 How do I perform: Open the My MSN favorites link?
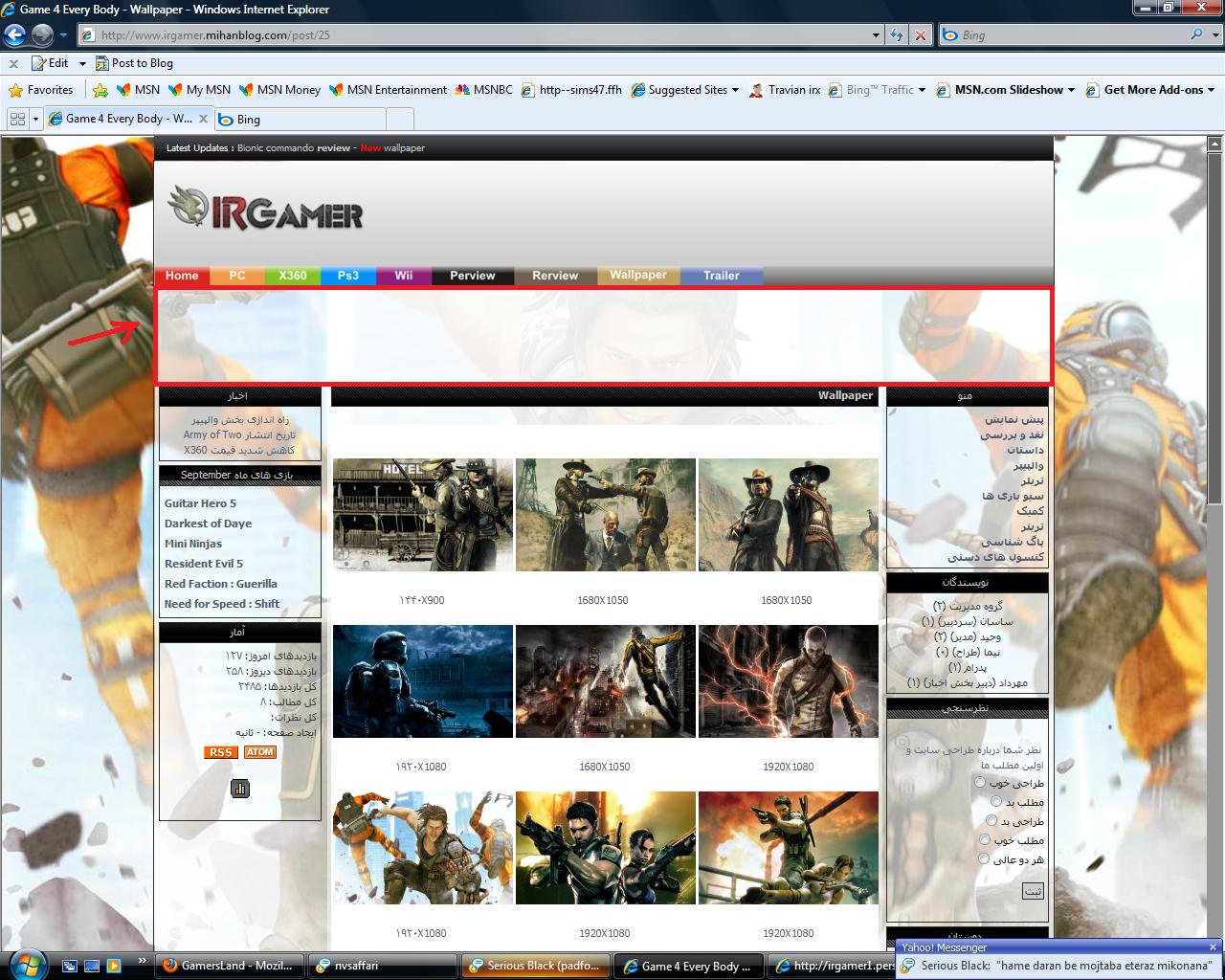click(x=199, y=90)
